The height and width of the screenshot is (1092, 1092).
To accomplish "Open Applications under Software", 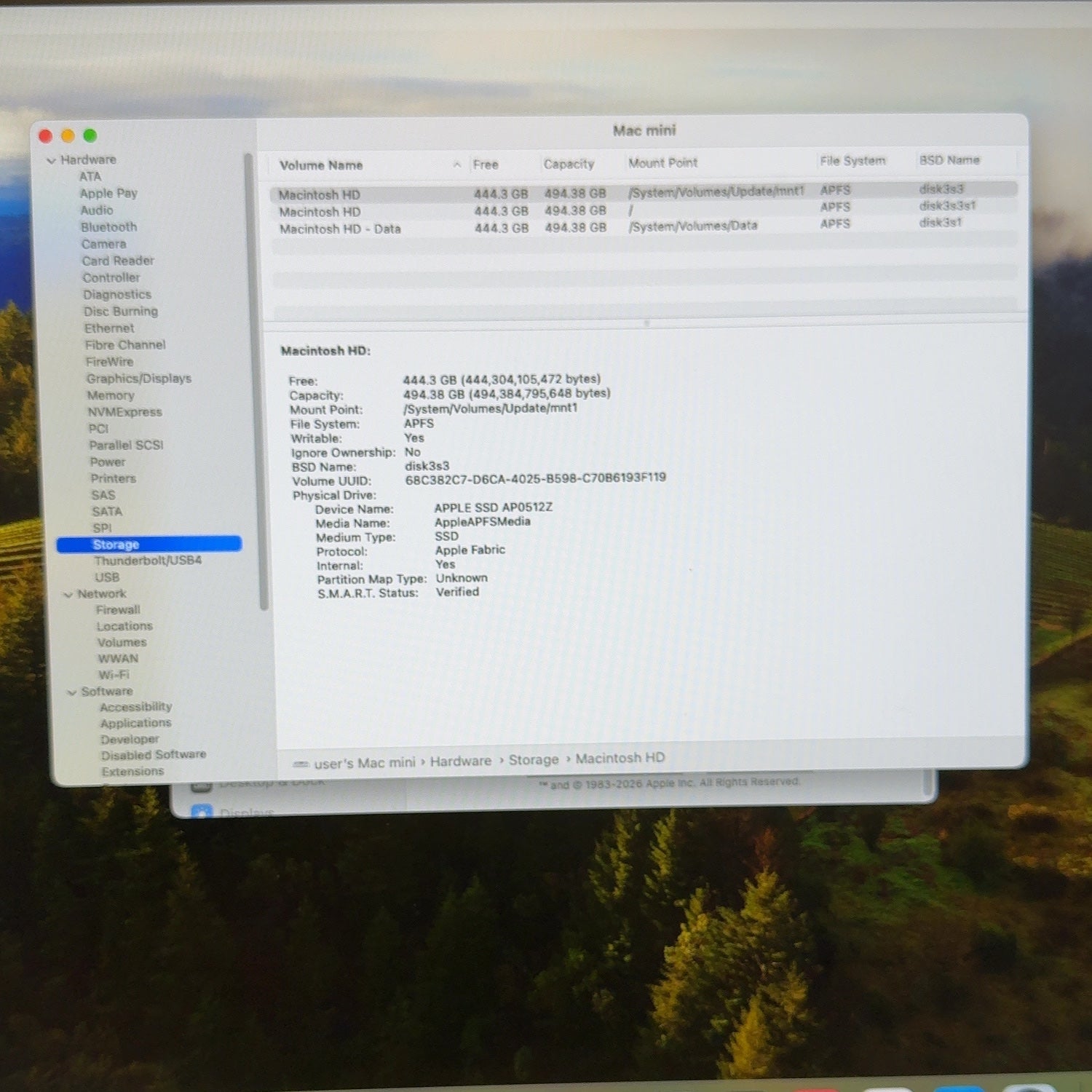I will click(x=136, y=723).
